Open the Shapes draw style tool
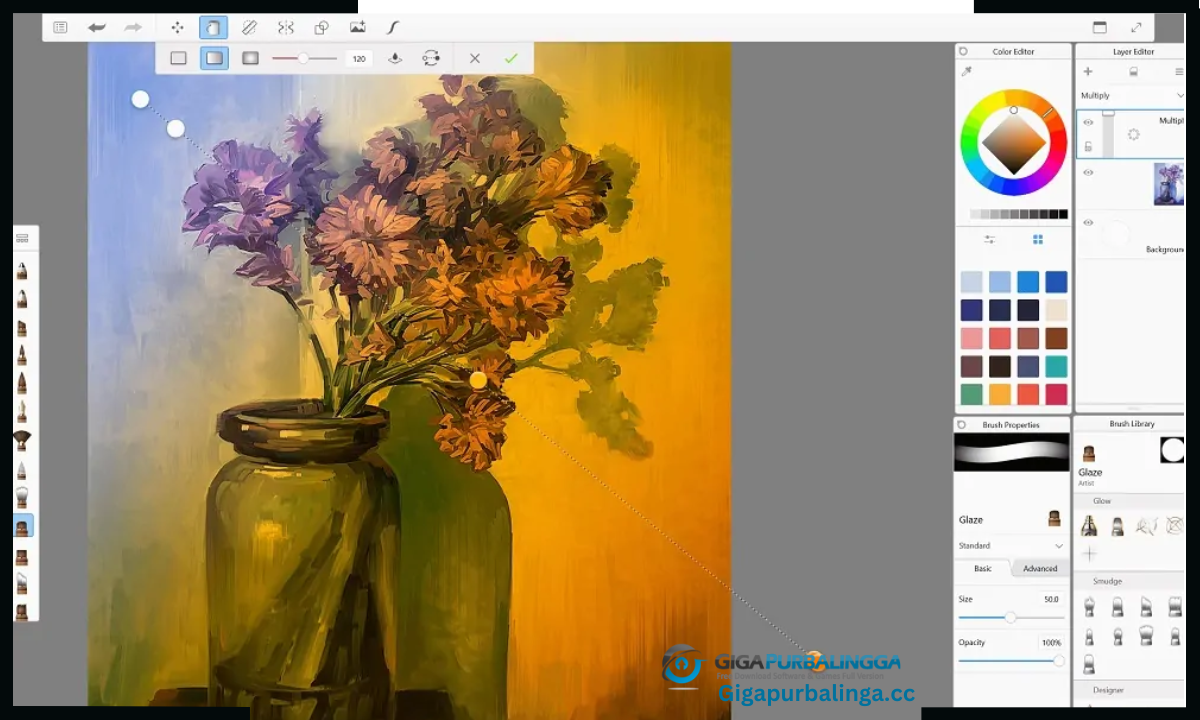Viewport: 1200px width, 720px height. tap(322, 28)
